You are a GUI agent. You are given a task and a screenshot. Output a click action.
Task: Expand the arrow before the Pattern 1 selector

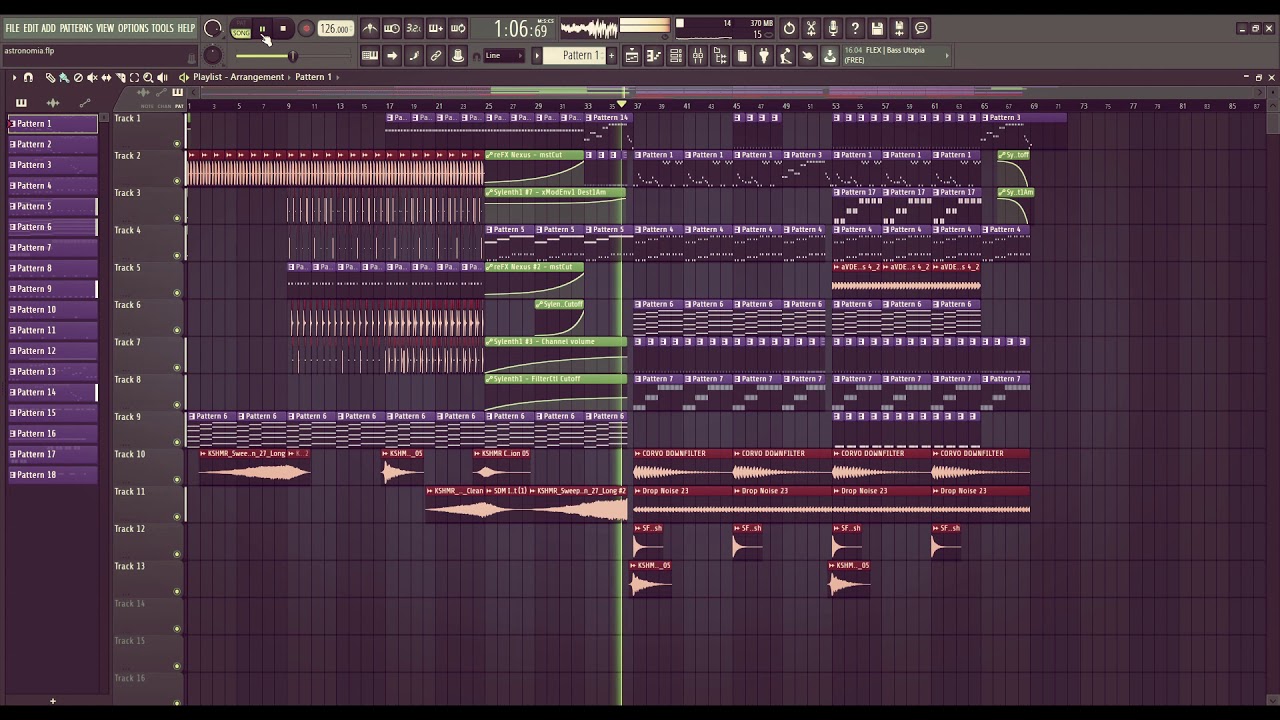pyautogui.click(x=537, y=56)
